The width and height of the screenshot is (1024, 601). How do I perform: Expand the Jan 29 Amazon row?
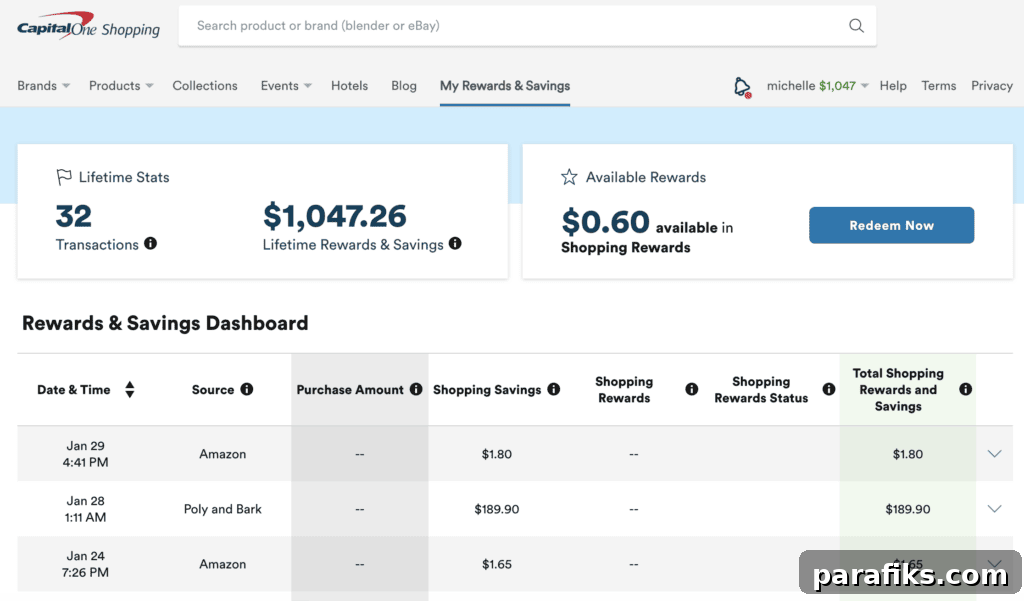click(x=994, y=453)
